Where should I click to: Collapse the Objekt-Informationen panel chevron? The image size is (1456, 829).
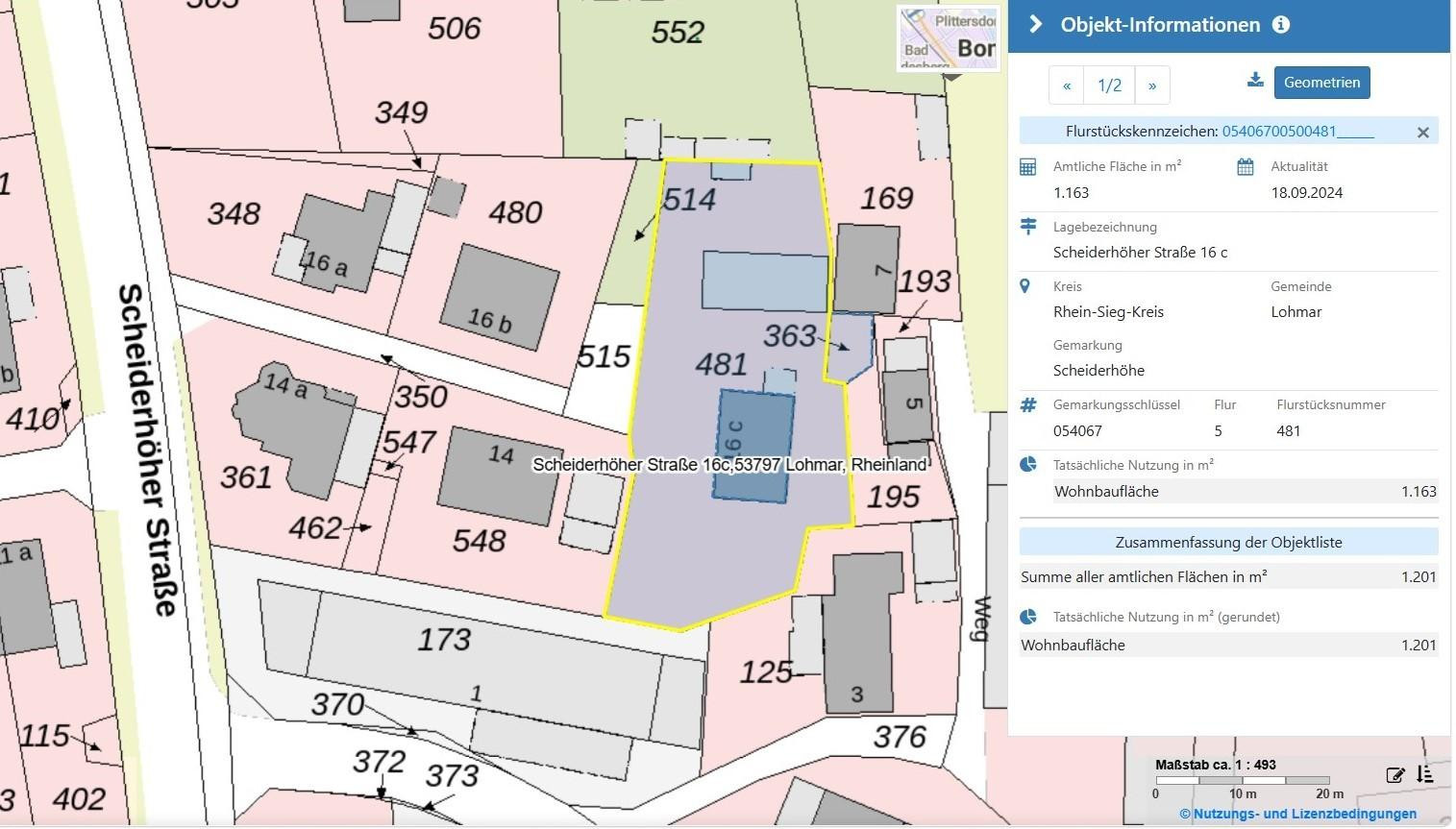pos(1035,25)
